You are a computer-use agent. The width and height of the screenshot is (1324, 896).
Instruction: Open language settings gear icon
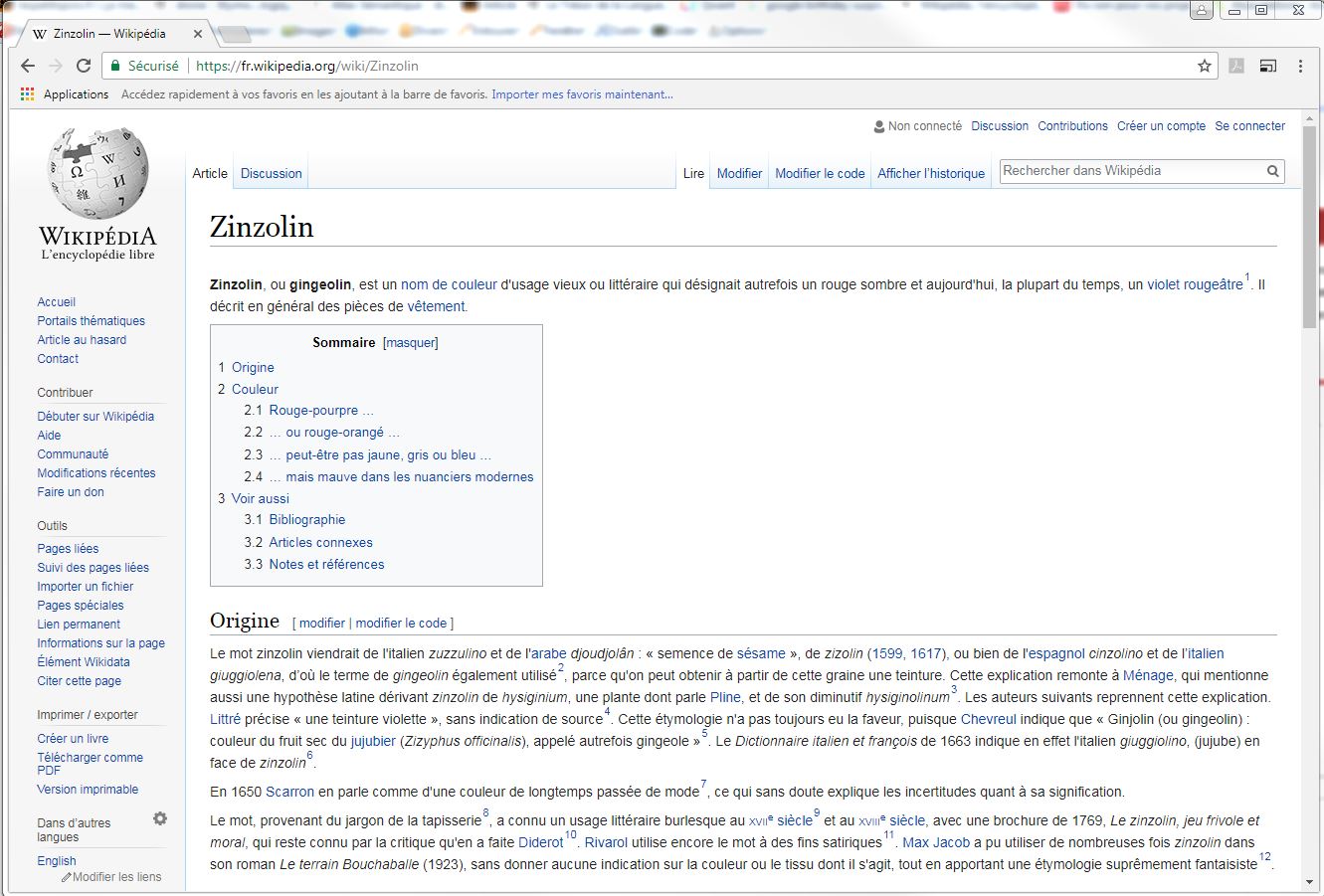point(160,818)
